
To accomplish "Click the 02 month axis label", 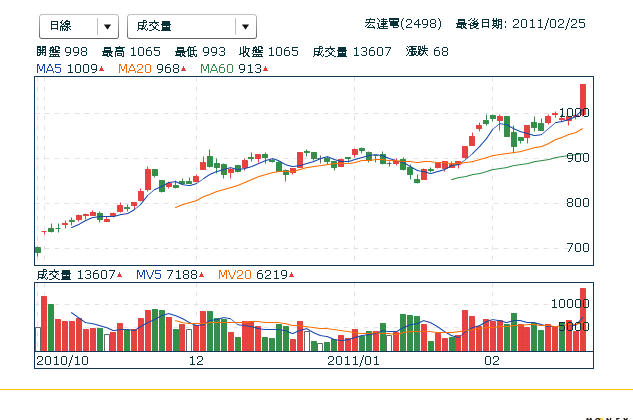I will (492, 361).
